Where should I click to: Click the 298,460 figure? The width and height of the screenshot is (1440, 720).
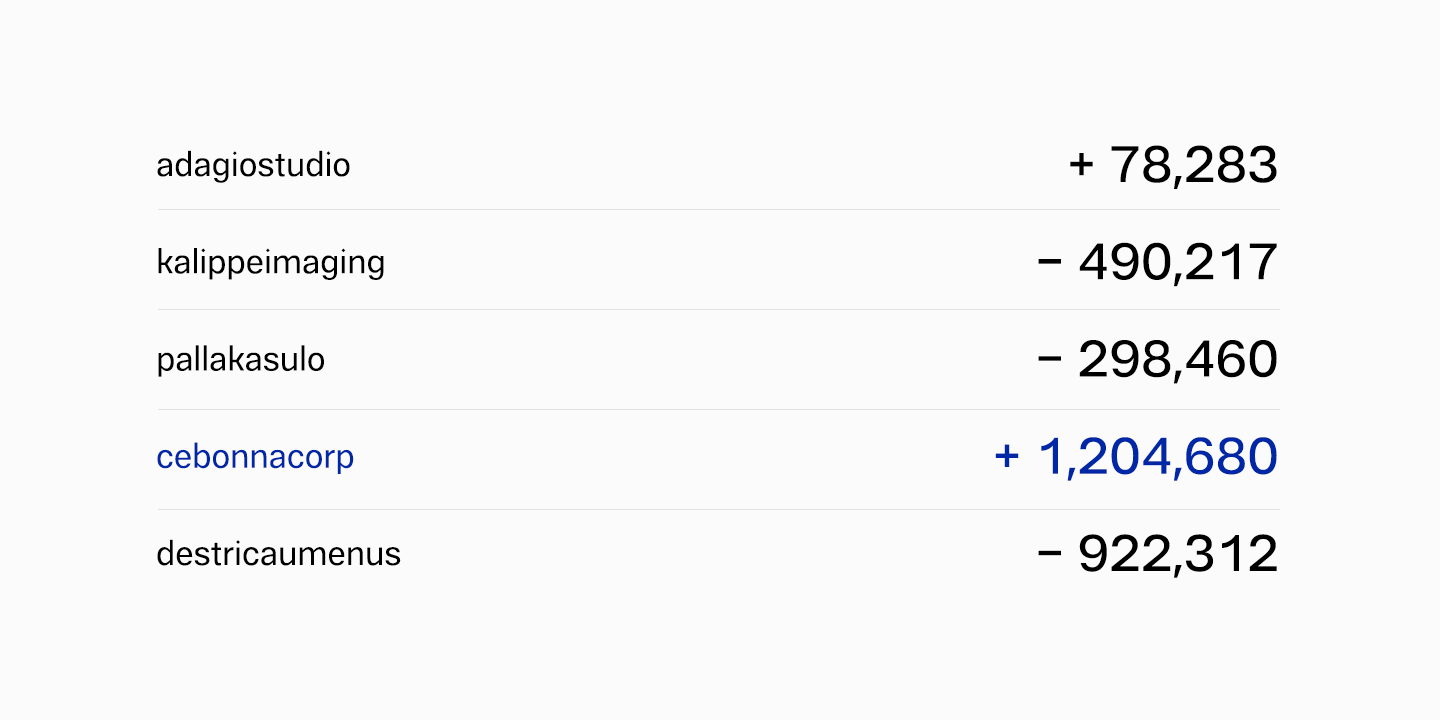(1178, 359)
